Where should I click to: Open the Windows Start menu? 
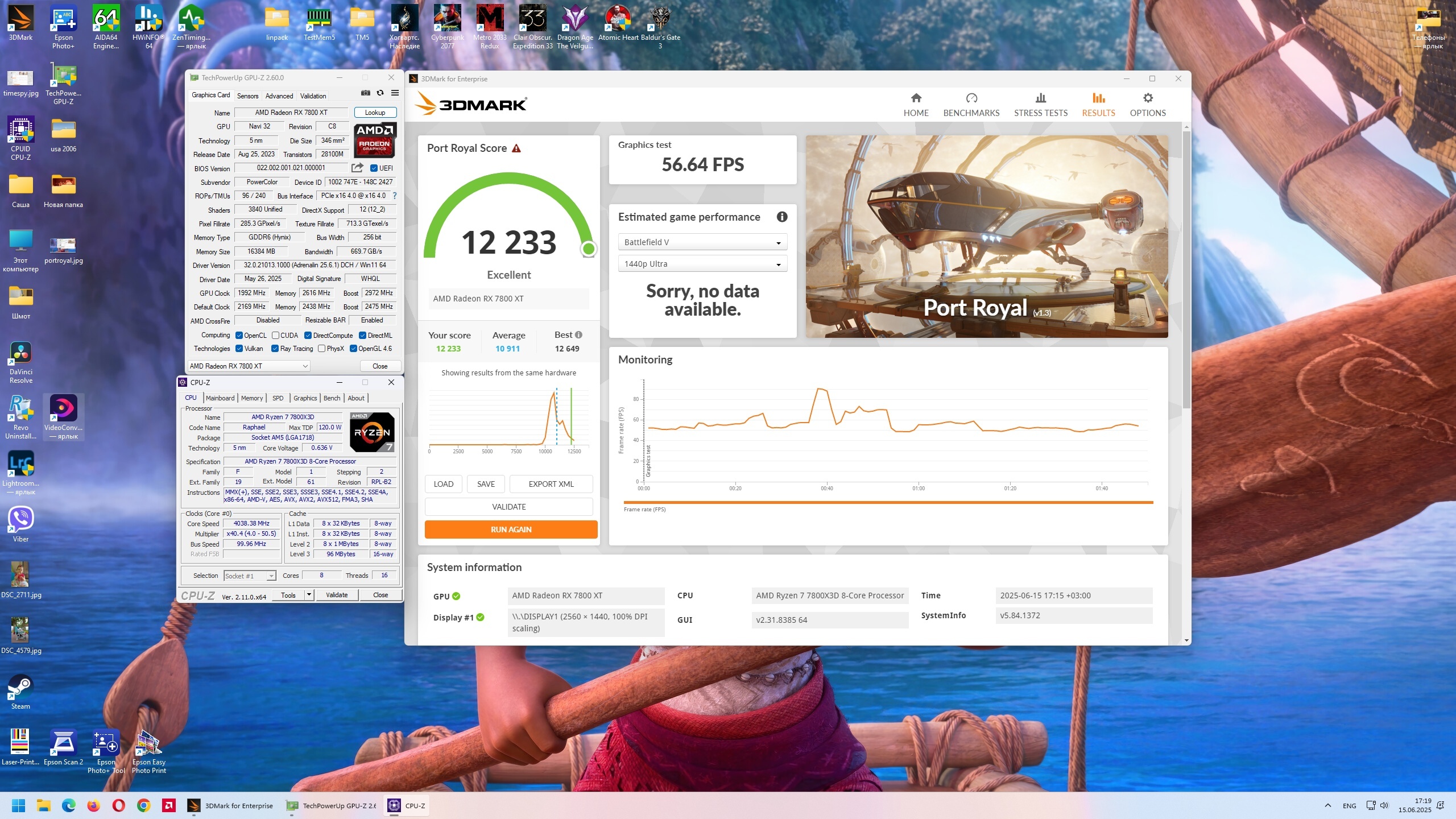click(19, 805)
